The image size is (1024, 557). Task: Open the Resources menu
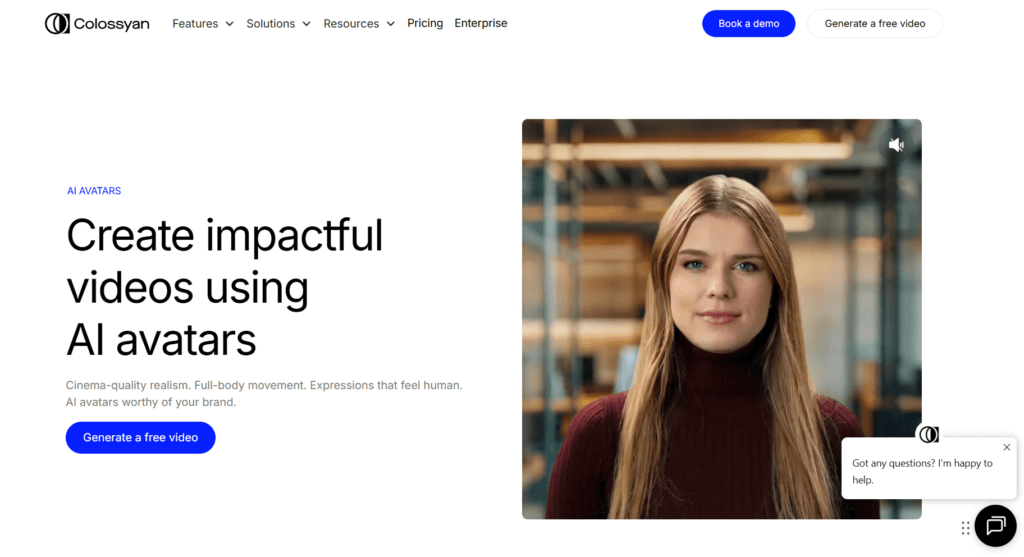click(x=351, y=24)
